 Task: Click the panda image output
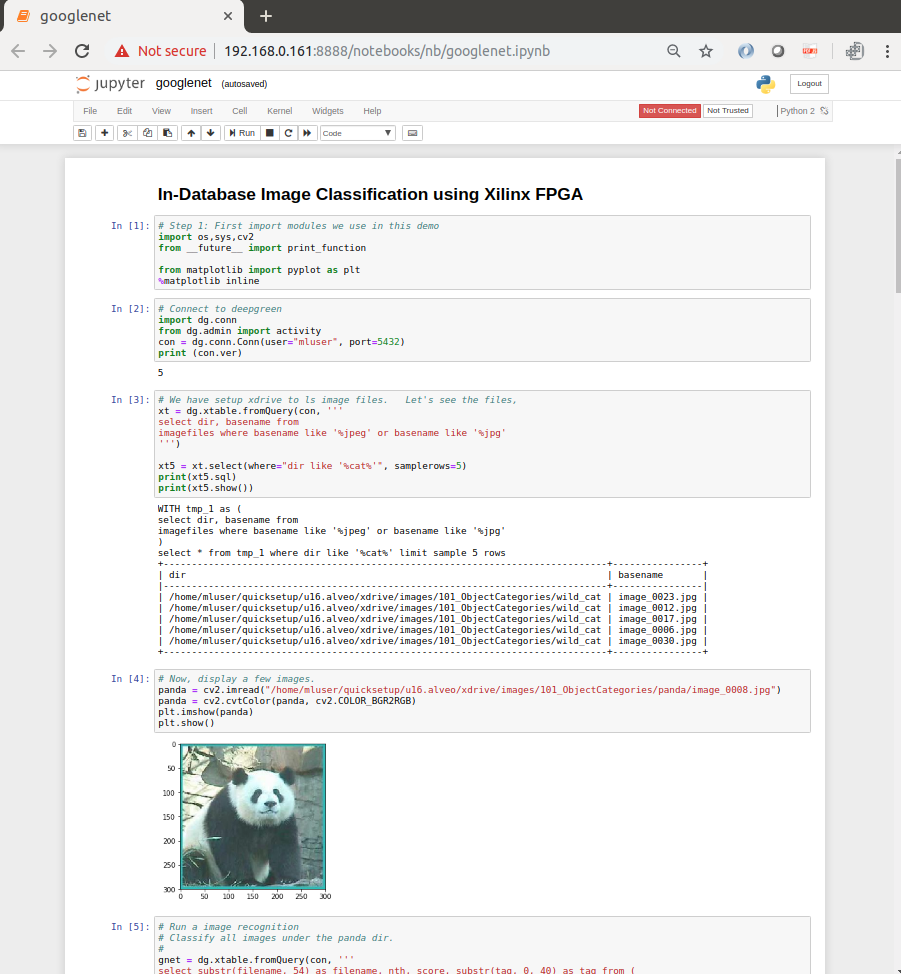click(252, 817)
